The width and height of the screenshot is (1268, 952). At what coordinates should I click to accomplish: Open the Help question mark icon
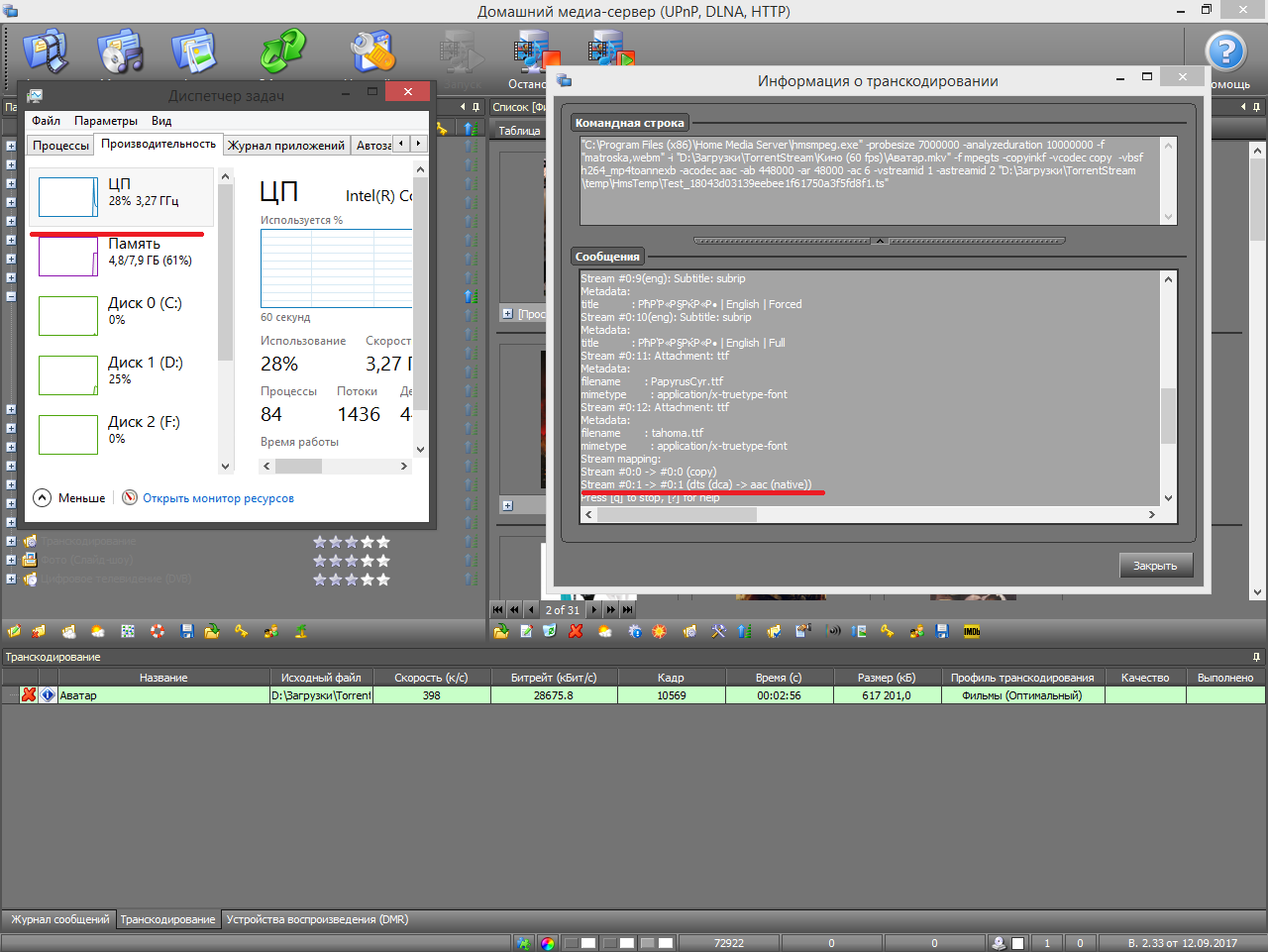1225,52
